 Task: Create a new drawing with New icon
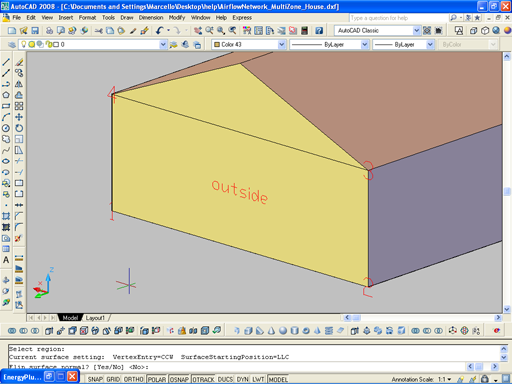tap(12, 31)
